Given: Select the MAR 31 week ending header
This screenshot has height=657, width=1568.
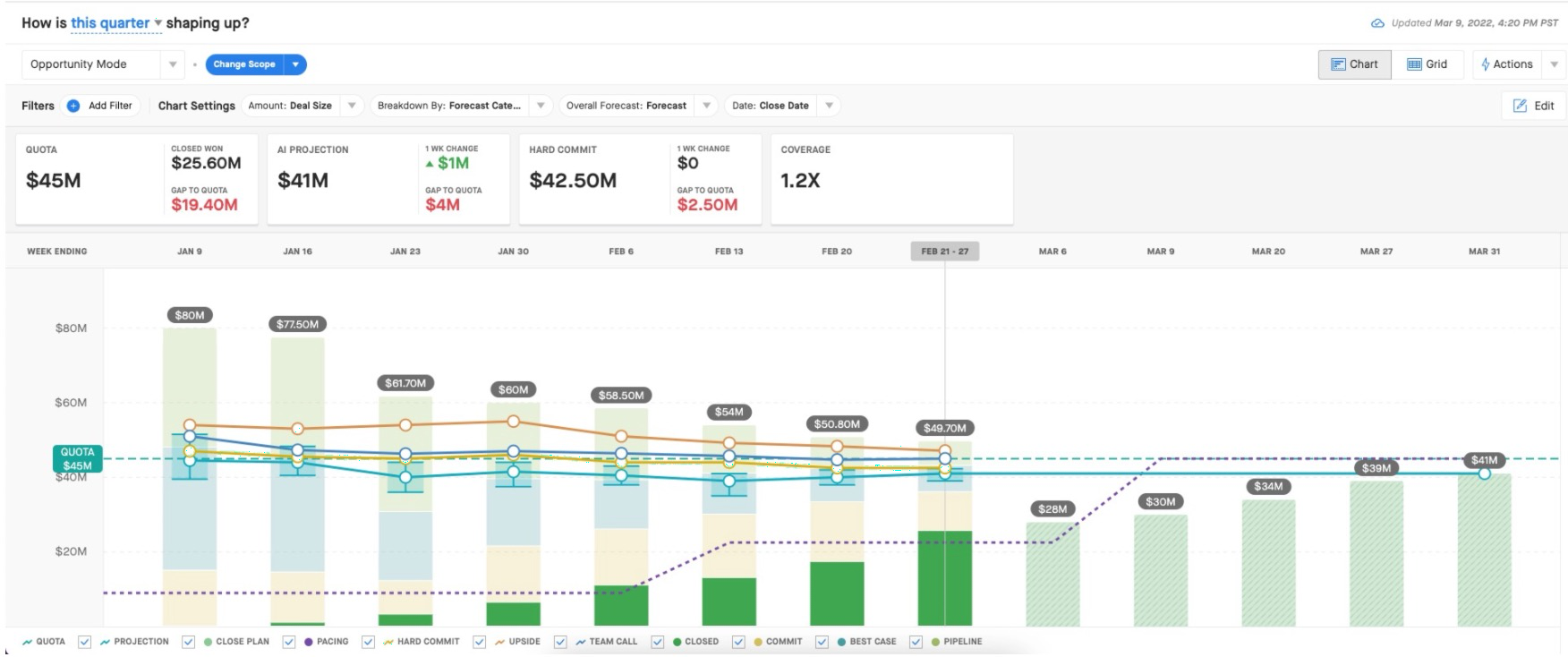Looking at the screenshot, I should click(x=1484, y=252).
